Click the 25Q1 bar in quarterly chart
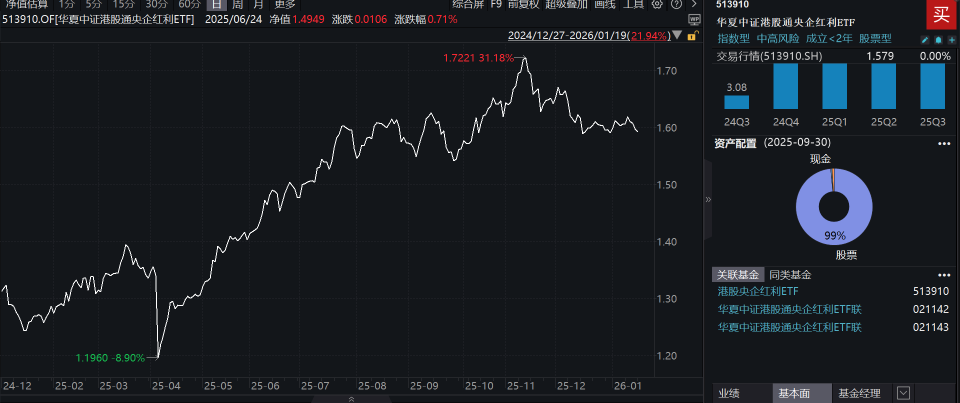The width and height of the screenshot is (960, 403). (834, 86)
